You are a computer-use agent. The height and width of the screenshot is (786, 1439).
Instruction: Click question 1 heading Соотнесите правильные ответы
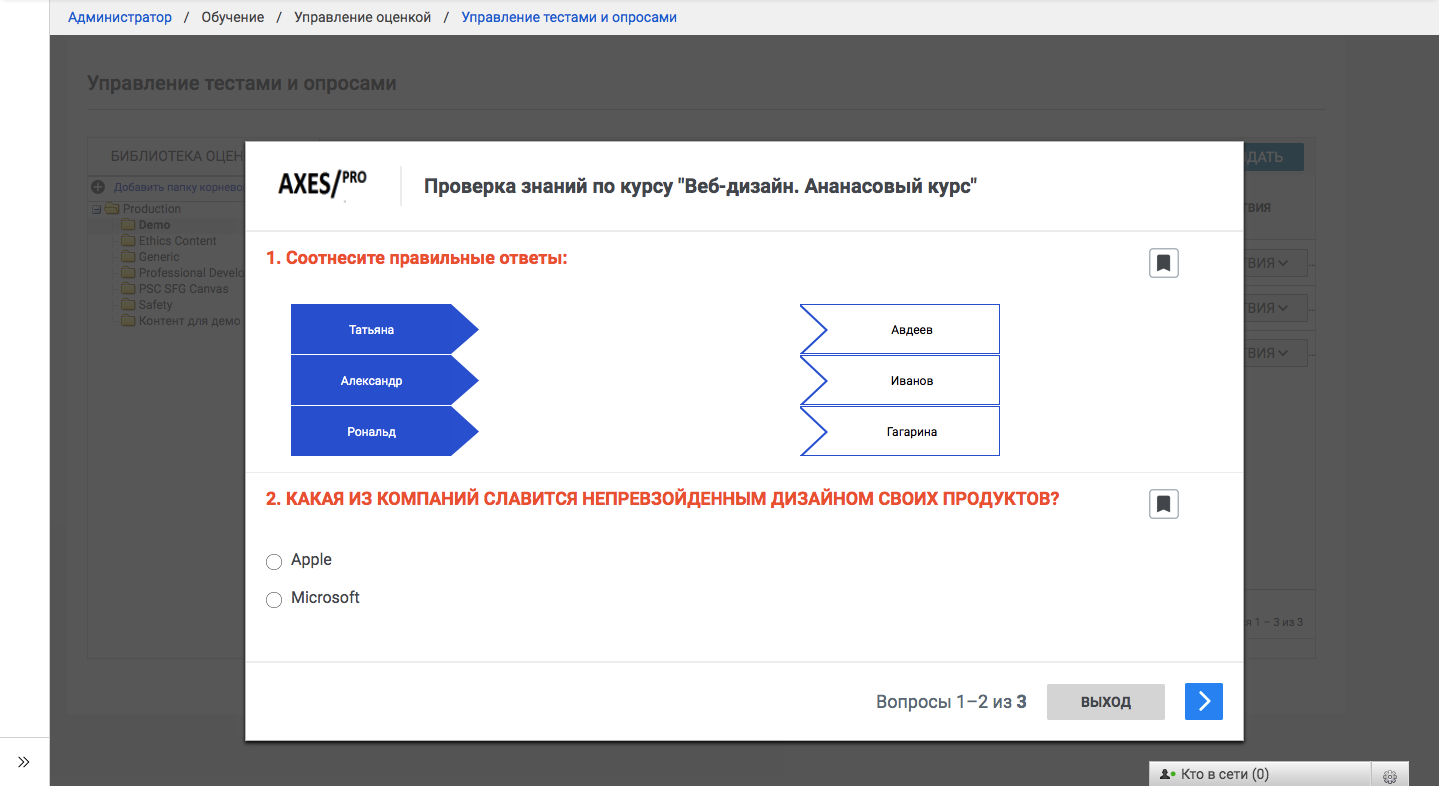(417, 258)
